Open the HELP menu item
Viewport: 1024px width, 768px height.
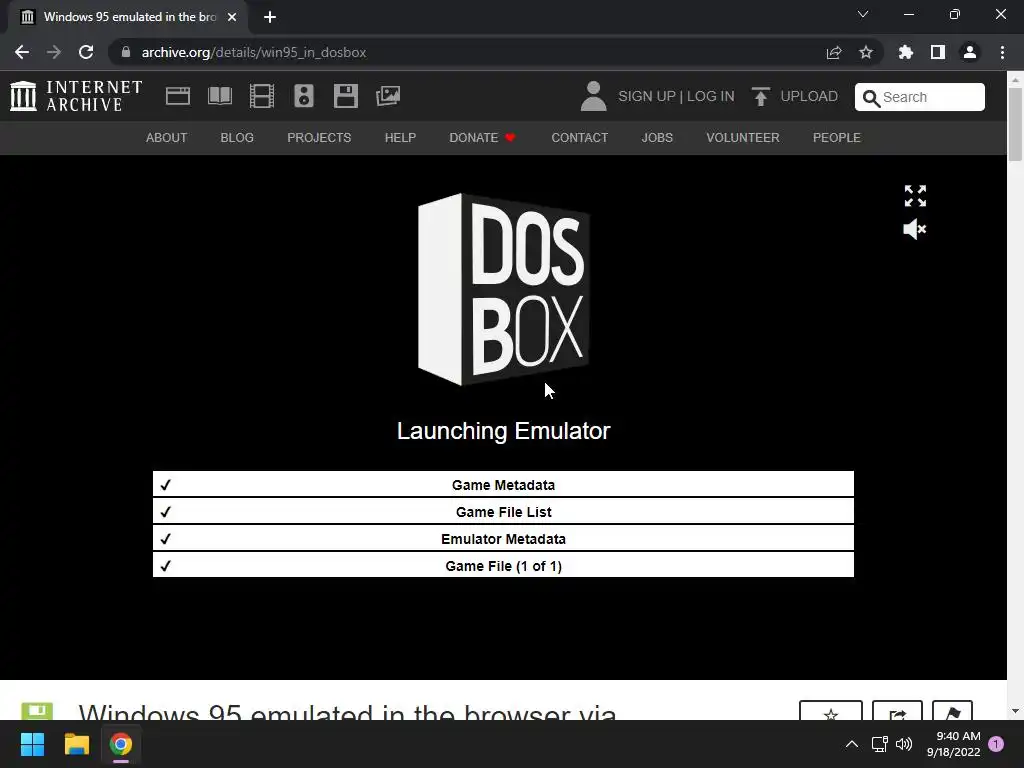coord(400,138)
